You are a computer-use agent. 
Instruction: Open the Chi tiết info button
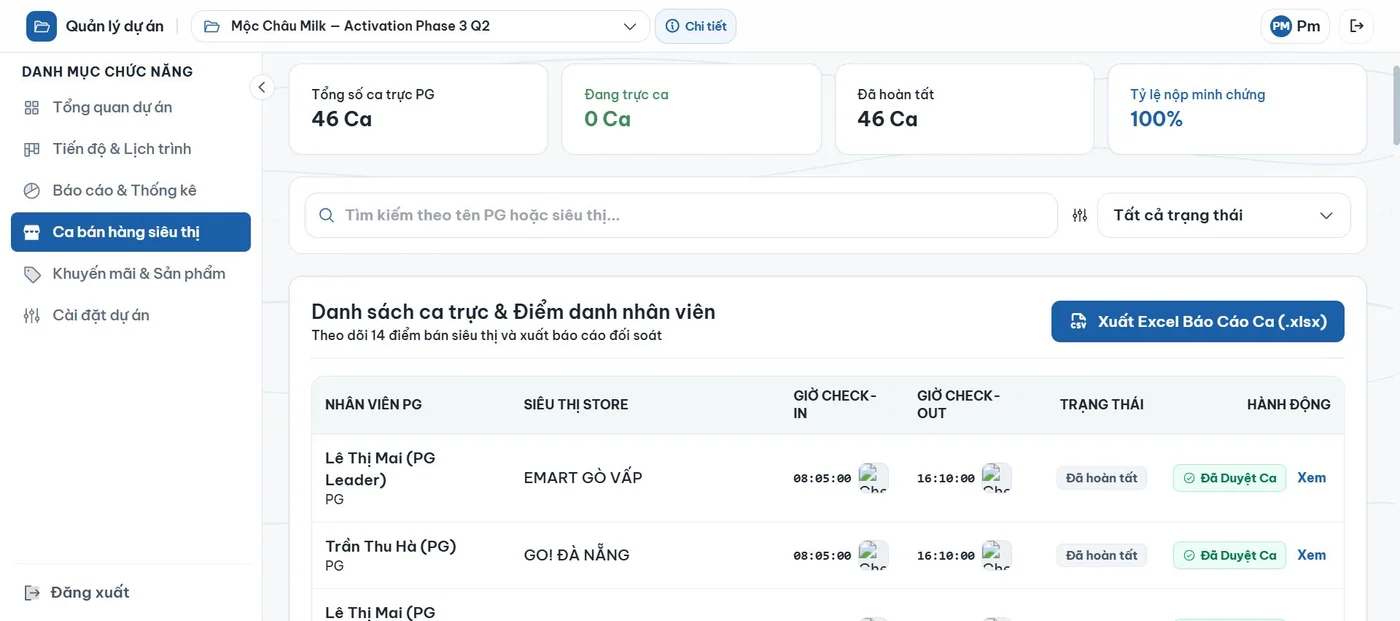pyautogui.click(x=696, y=26)
